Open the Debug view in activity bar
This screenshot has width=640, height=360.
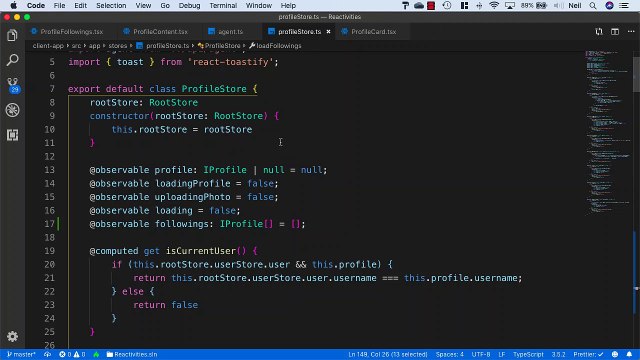click(12, 110)
